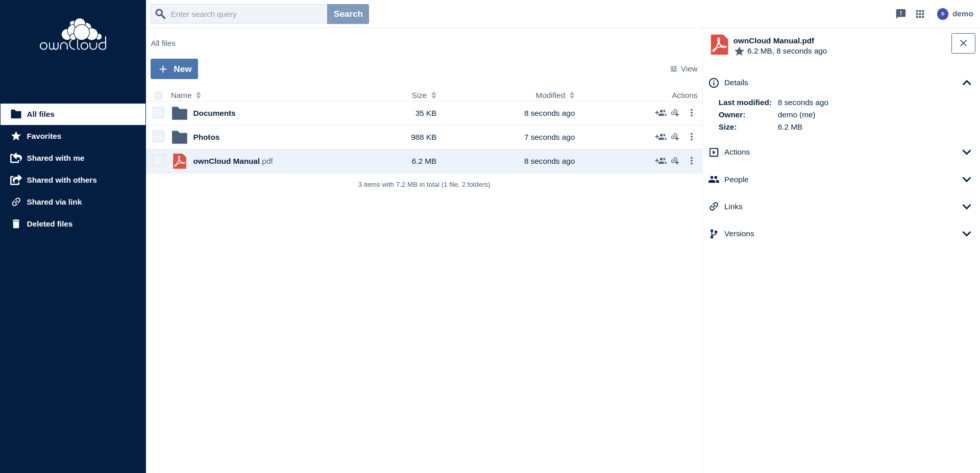
Task: Go to All files in sidebar
Action: click(x=73, y=114)
